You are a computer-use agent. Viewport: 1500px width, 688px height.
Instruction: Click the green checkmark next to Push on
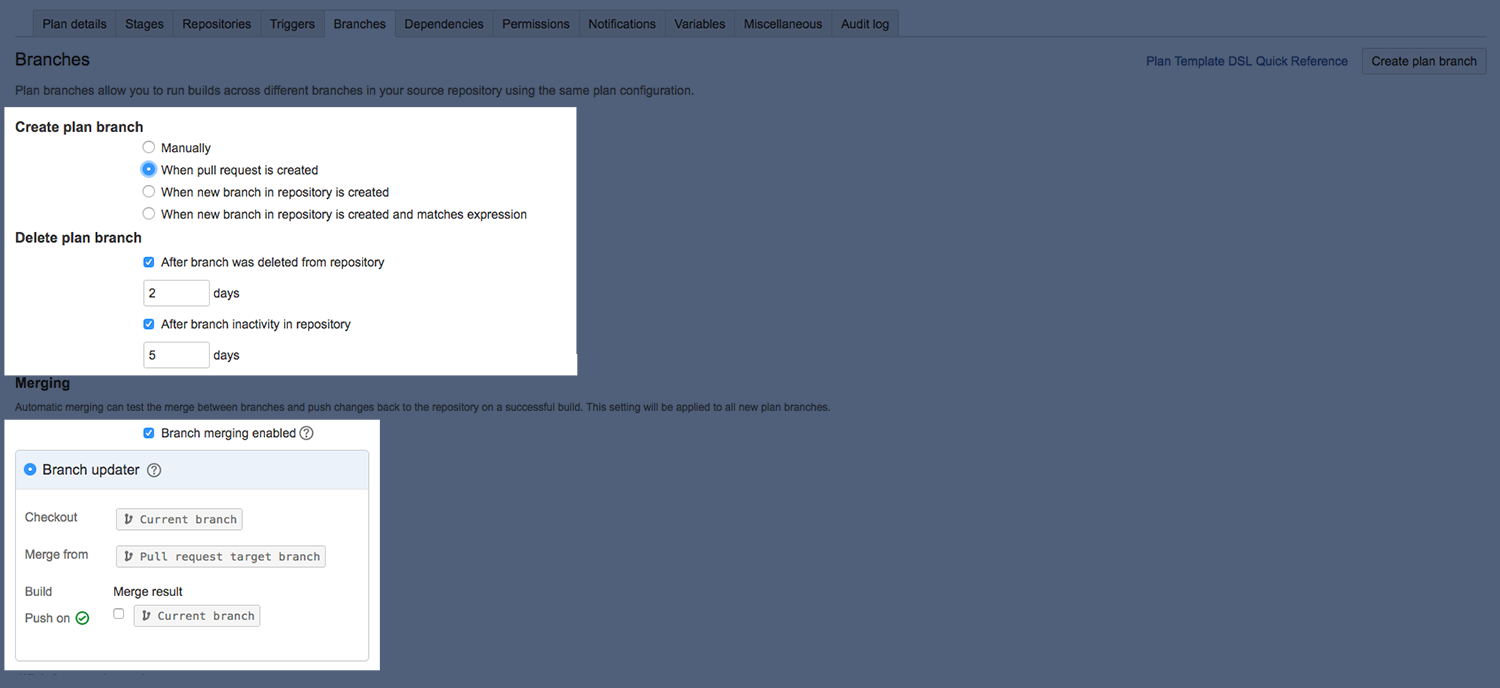83,618
